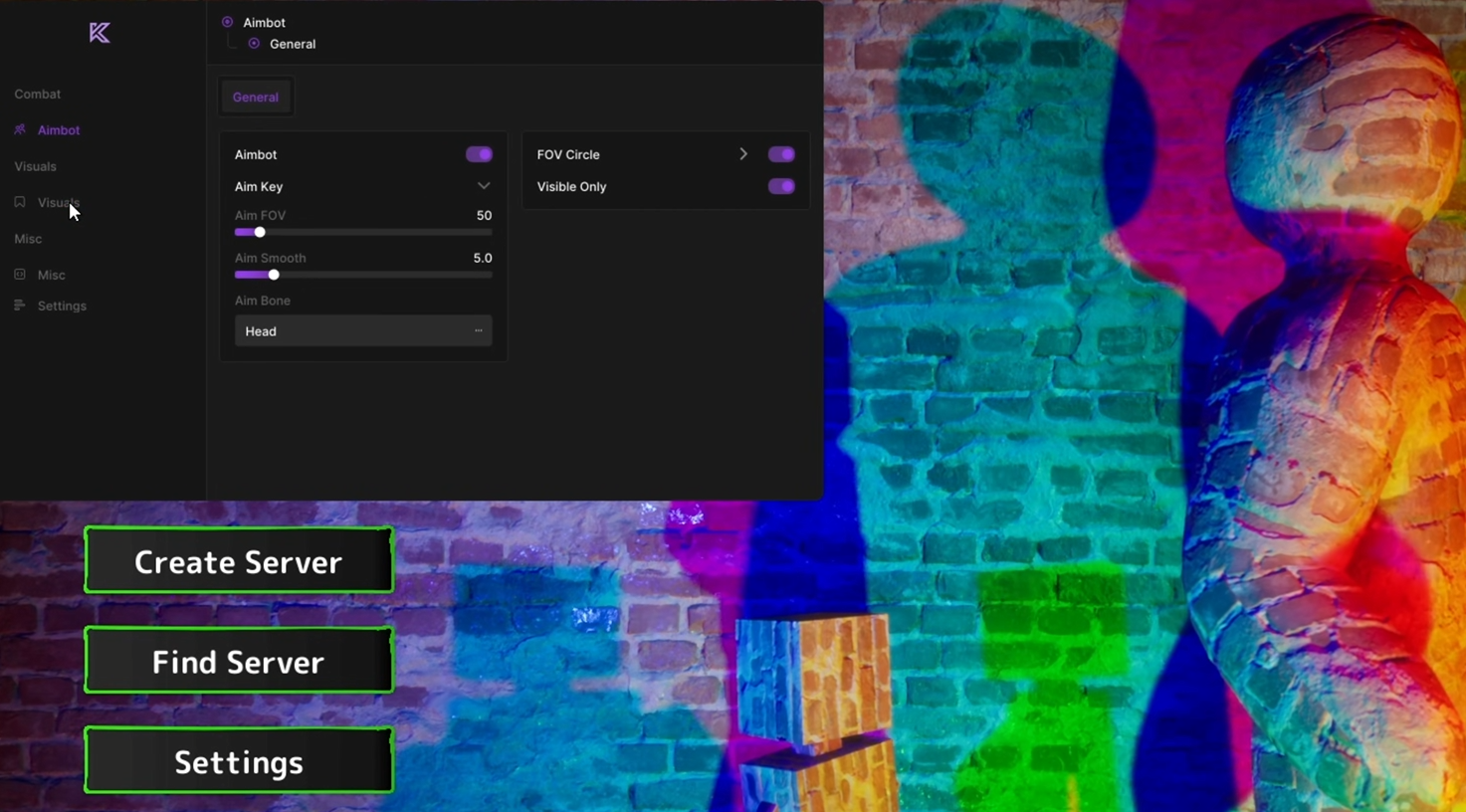Click the Aim Smooth value 5.0
Screen dimensions: 1466x812
pyautogui.click(x=483, y=259)
